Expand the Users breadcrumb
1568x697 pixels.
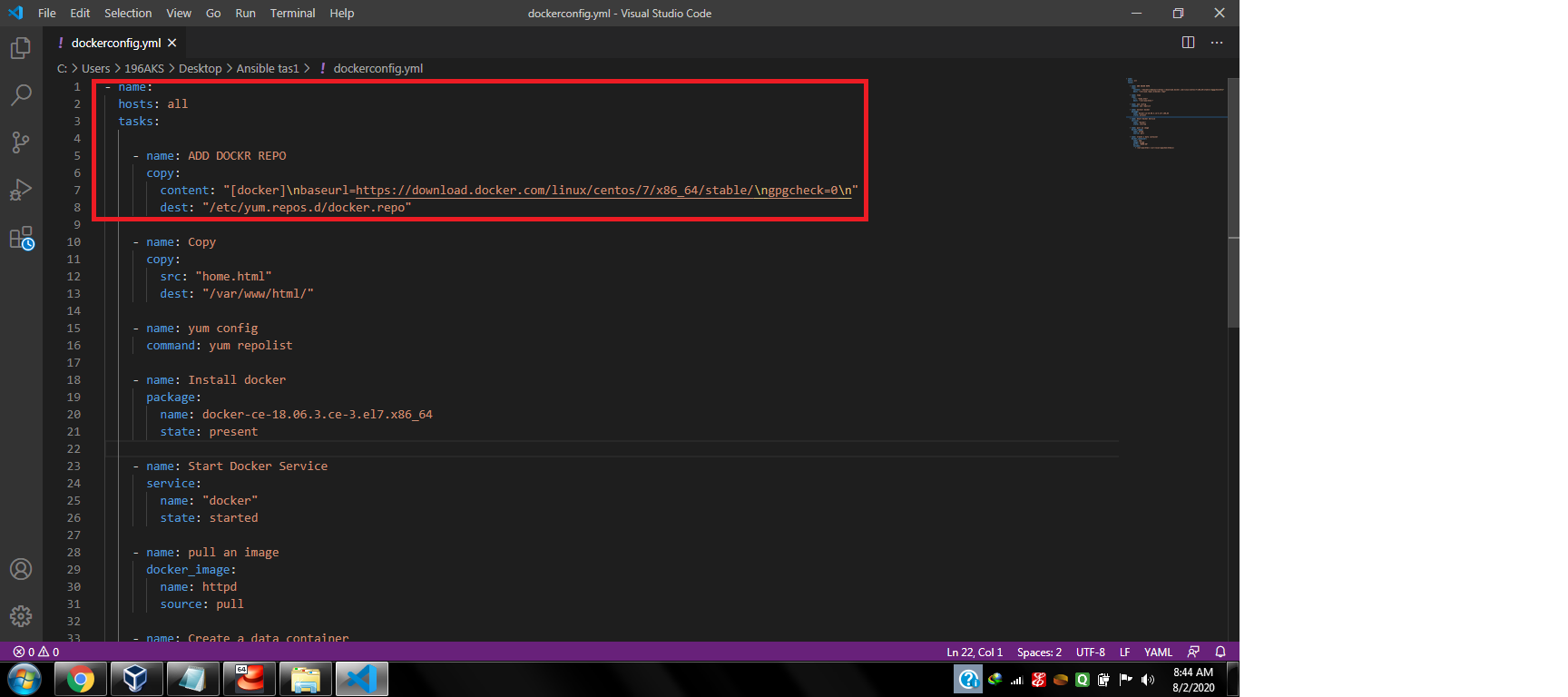(95, 68)
